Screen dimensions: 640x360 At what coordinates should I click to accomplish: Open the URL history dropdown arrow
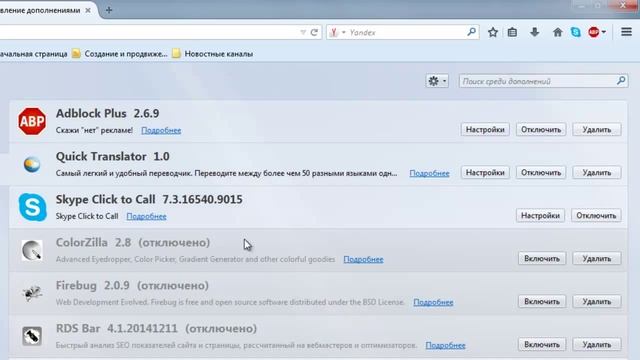pyautogui.click(x=303, y=32)
